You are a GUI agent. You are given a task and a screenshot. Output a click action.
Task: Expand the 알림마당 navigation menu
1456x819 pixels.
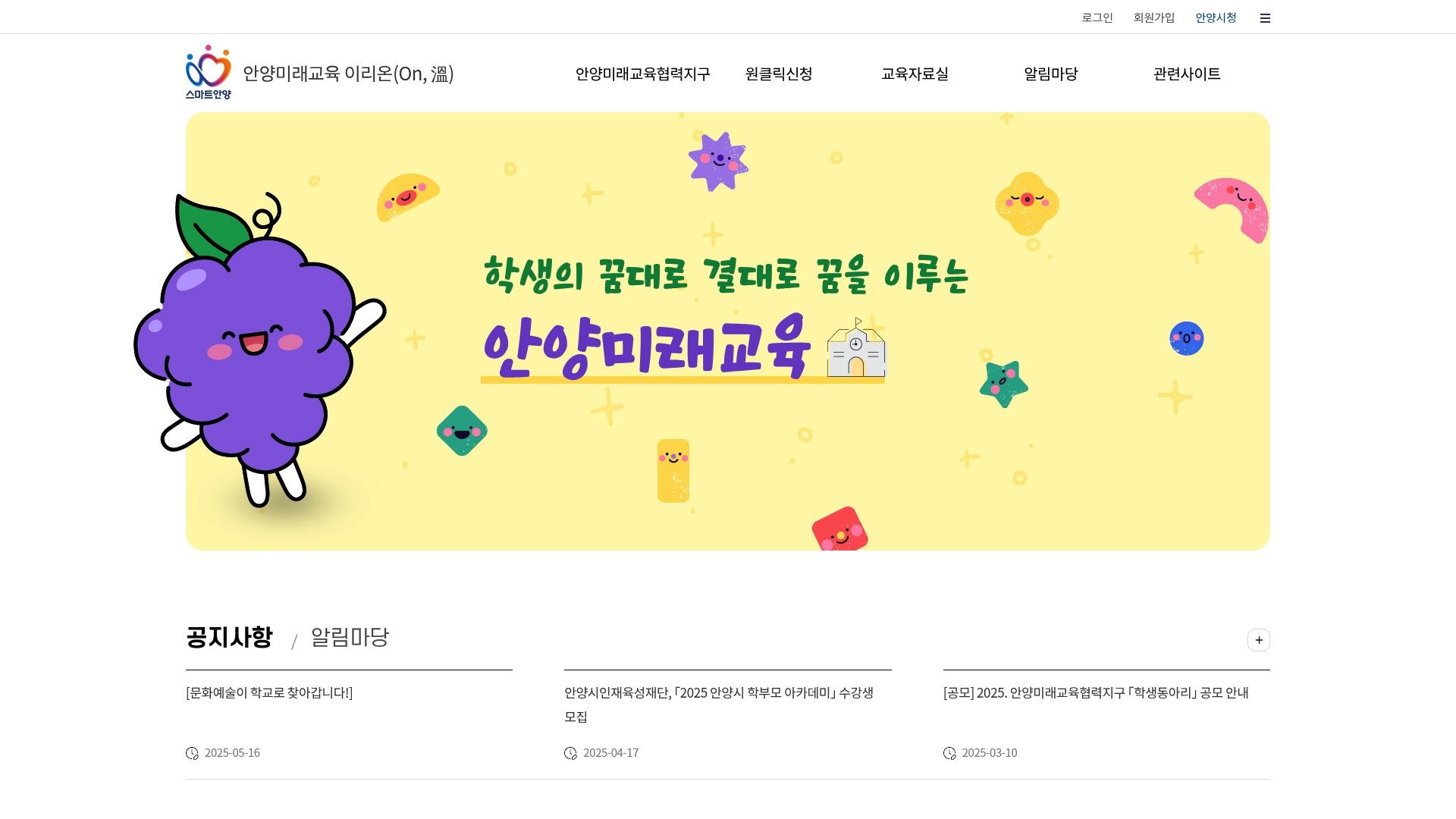pyautogui.click(x=1051, y=74)
